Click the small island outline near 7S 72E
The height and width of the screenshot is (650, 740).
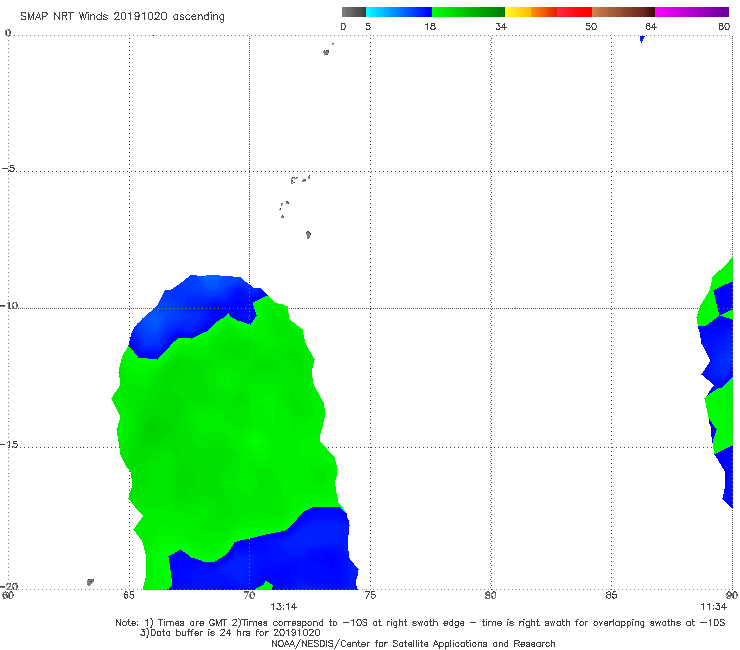[308, 235]
